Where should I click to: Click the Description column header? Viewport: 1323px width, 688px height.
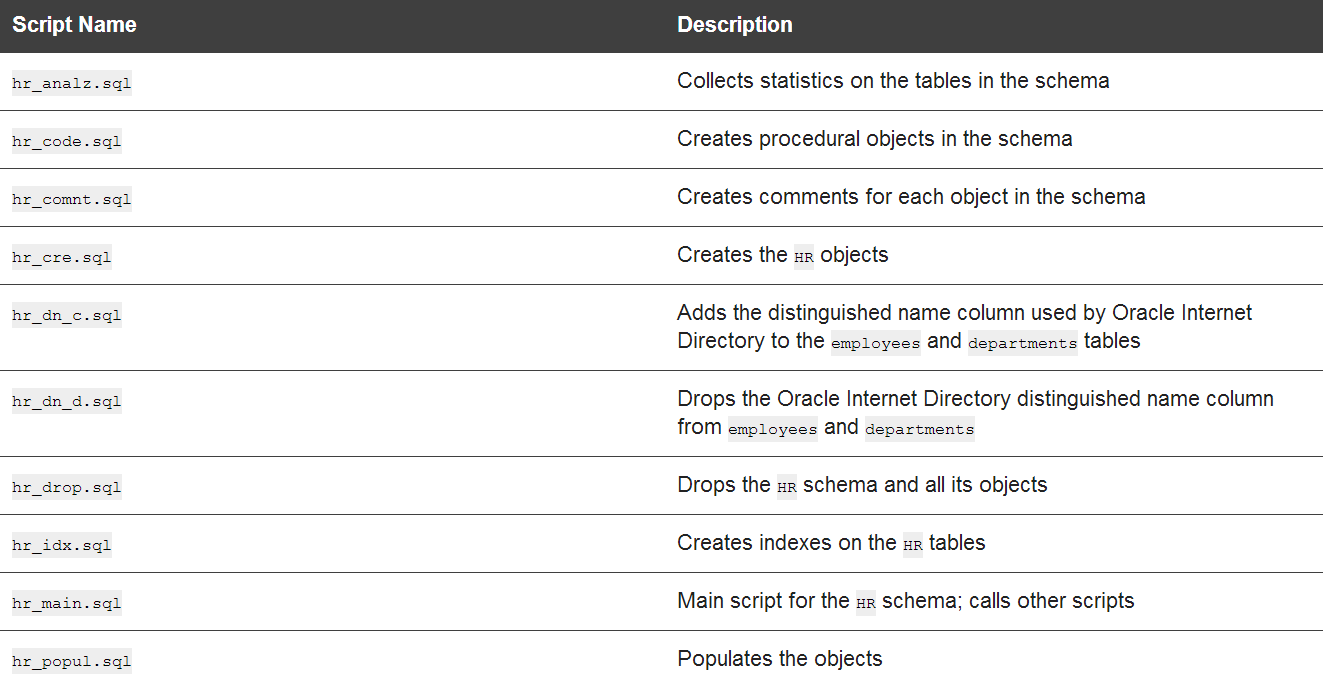[735, 25]
